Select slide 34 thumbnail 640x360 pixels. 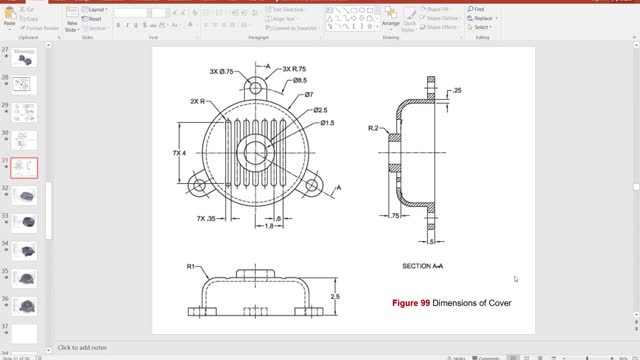coord(24,251)
